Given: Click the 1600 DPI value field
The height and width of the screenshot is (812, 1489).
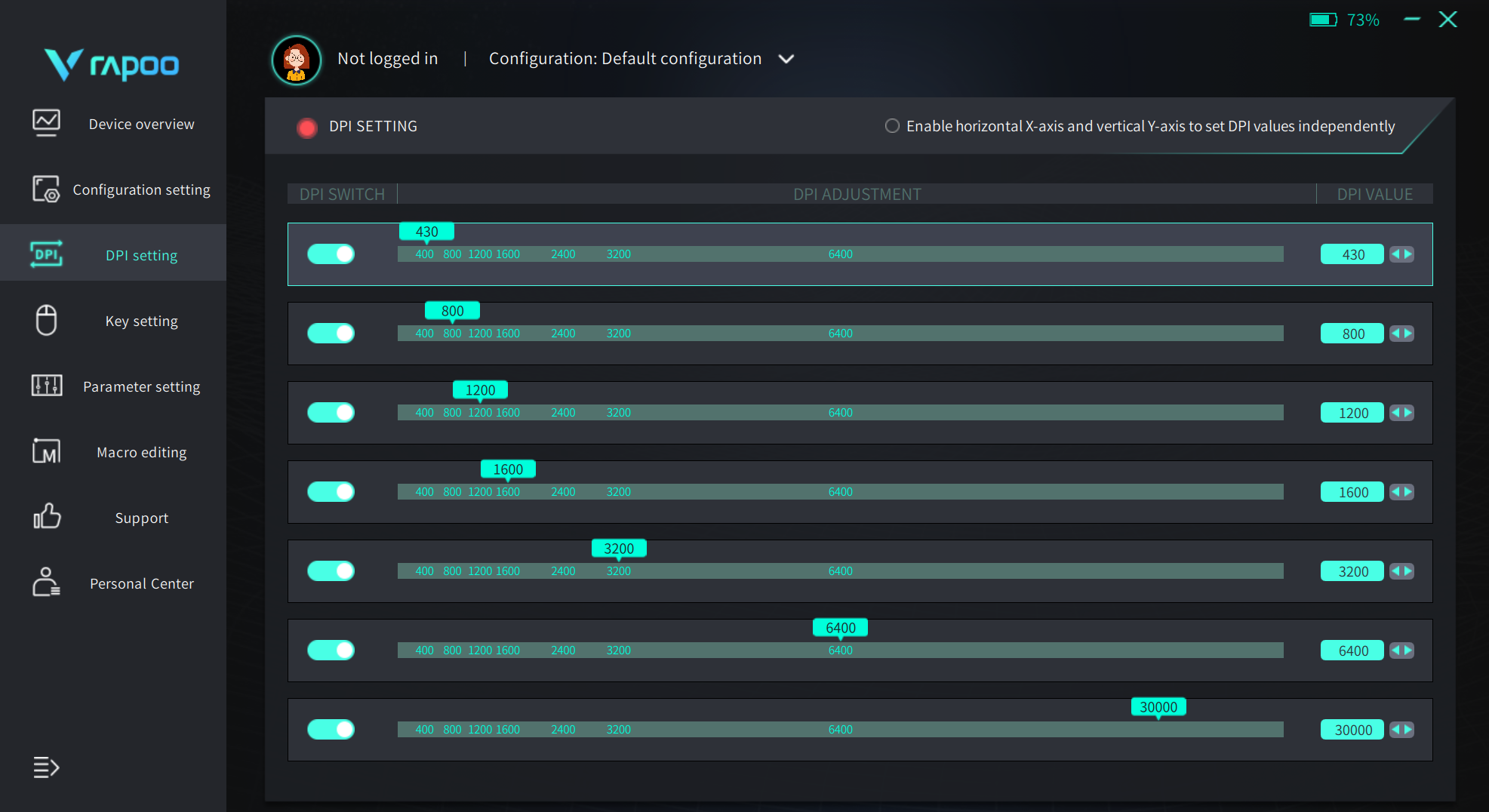Looking at the screenshot, I should (1352, 492).
